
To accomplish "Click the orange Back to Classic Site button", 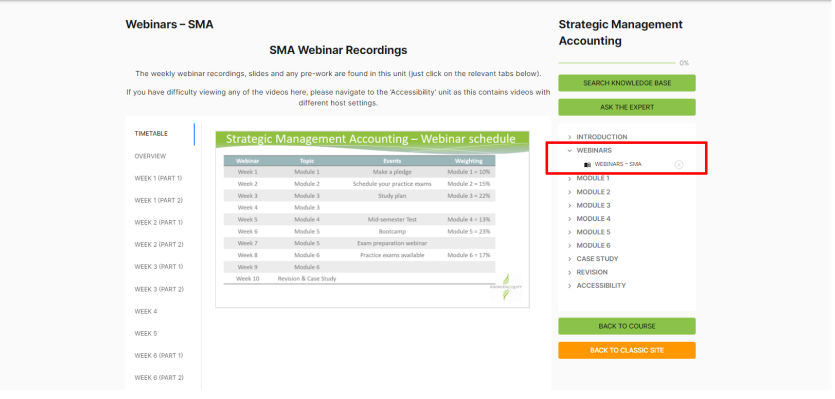I will 627,351.
